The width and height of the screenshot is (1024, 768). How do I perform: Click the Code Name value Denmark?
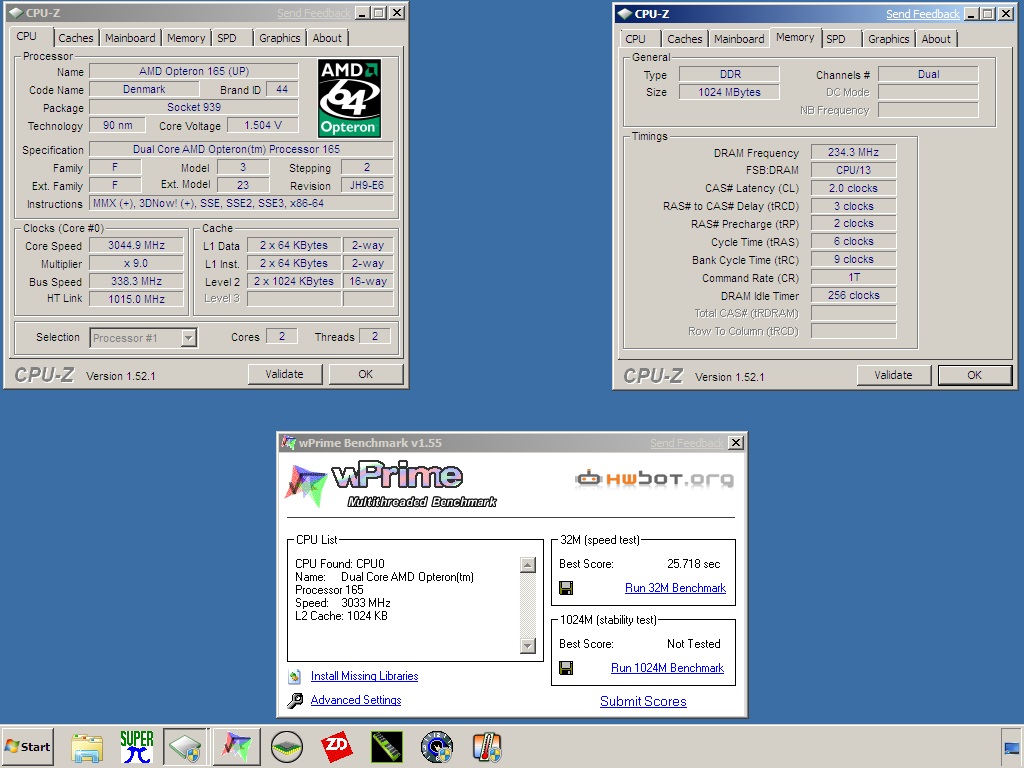(144, 89)
